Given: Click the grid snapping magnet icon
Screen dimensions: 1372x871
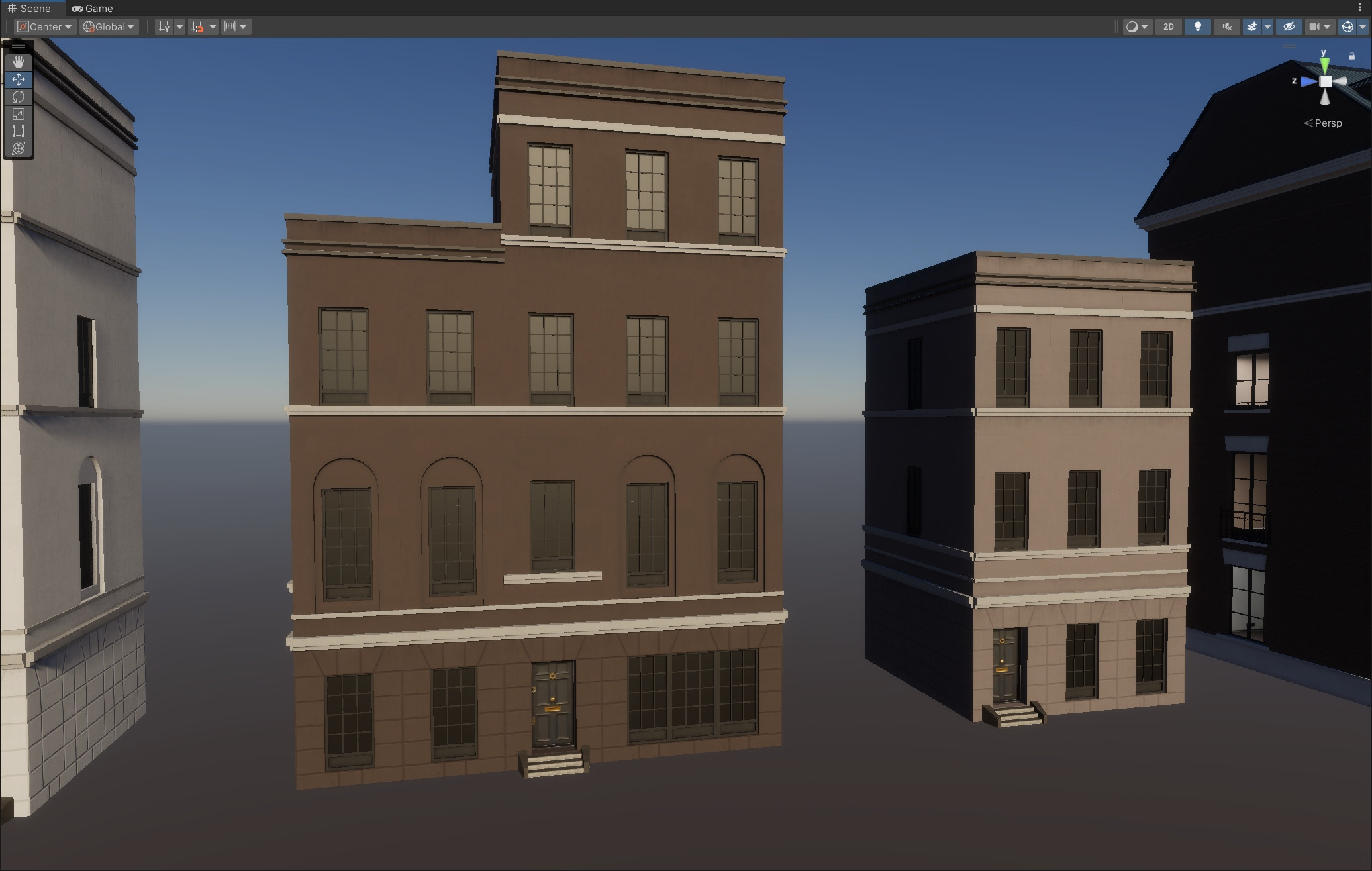Looking at the screenshot, I should point(197,26).
